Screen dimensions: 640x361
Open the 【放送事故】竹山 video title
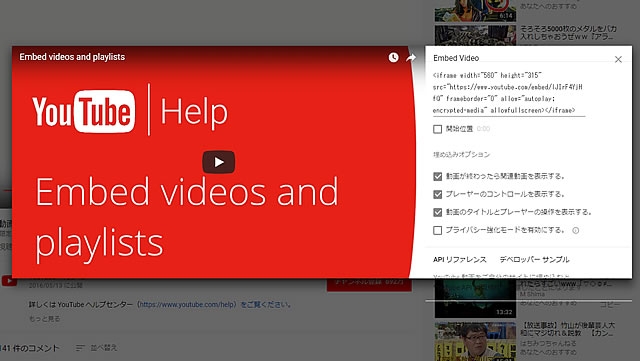567,329
